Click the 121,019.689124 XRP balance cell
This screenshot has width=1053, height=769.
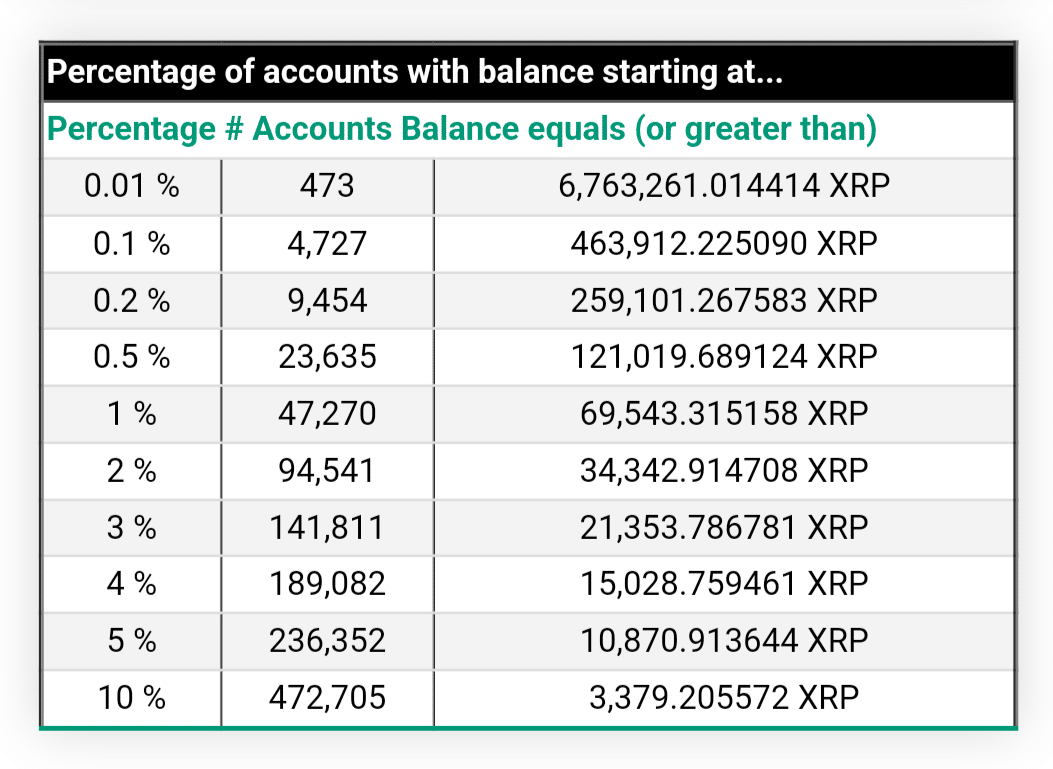[x=724, y=357]
